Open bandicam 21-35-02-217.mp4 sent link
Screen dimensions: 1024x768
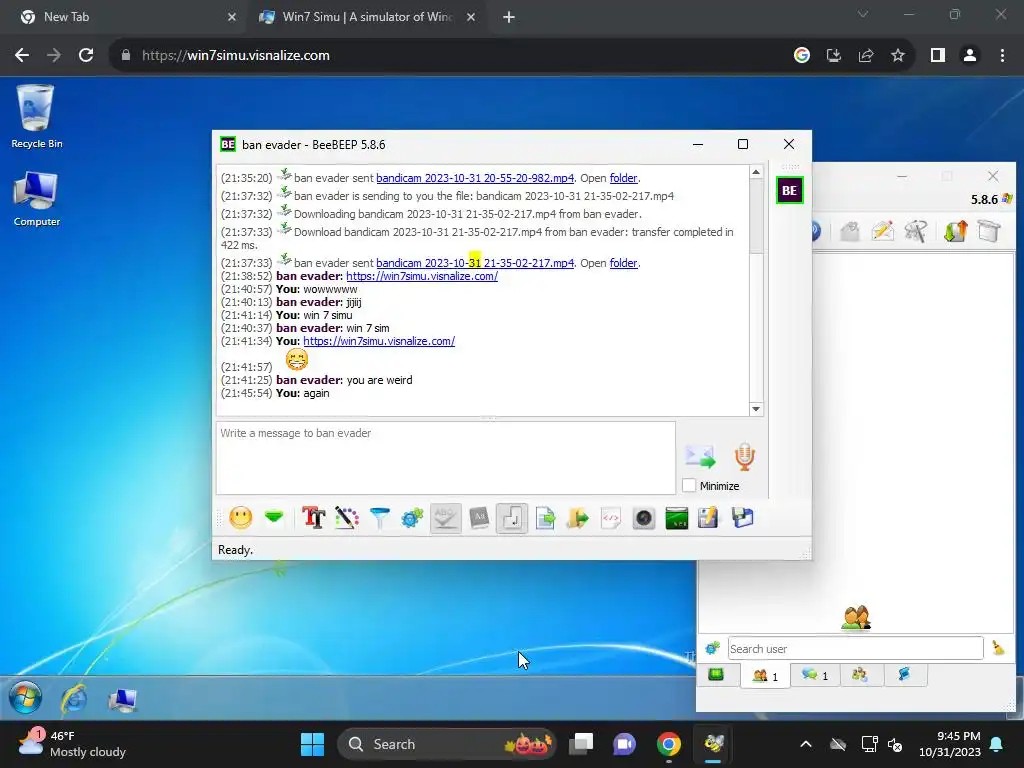tap(475, 263)
